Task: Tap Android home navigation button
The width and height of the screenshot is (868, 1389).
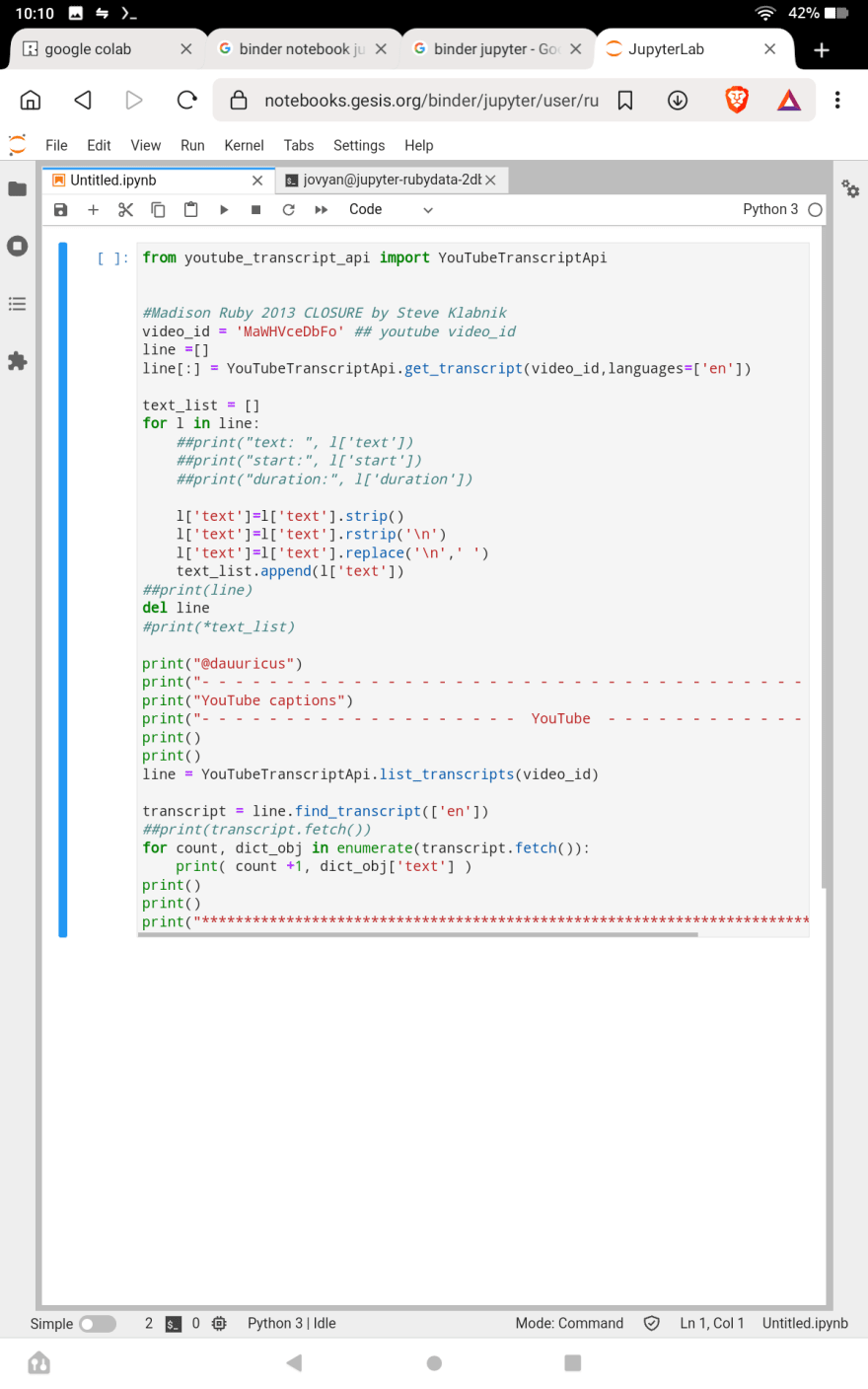Action: pyautogui.click(x=434, y=1363)
